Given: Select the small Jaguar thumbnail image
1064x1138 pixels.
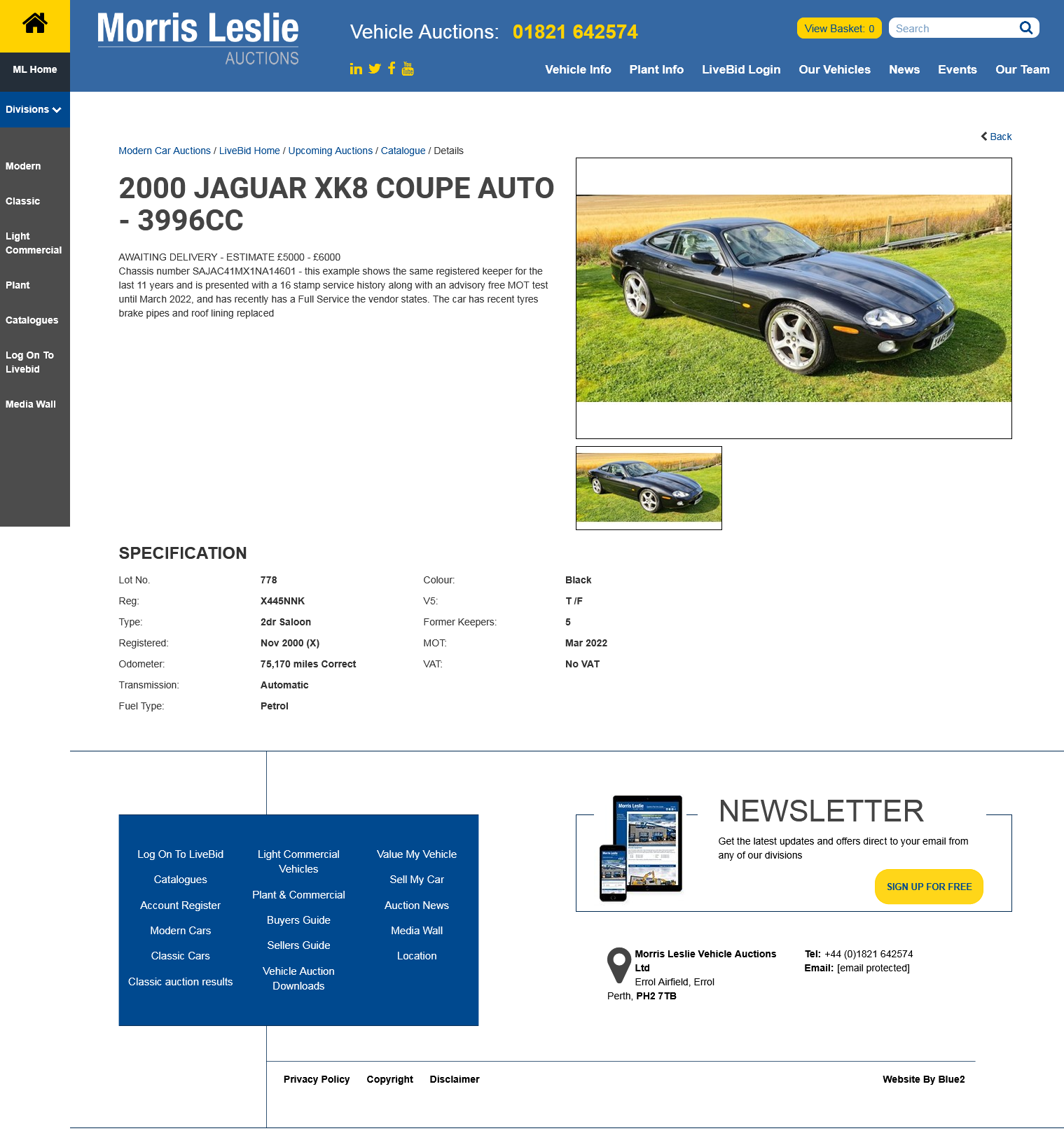Looking at the screenshot, I should coord(649,488).
